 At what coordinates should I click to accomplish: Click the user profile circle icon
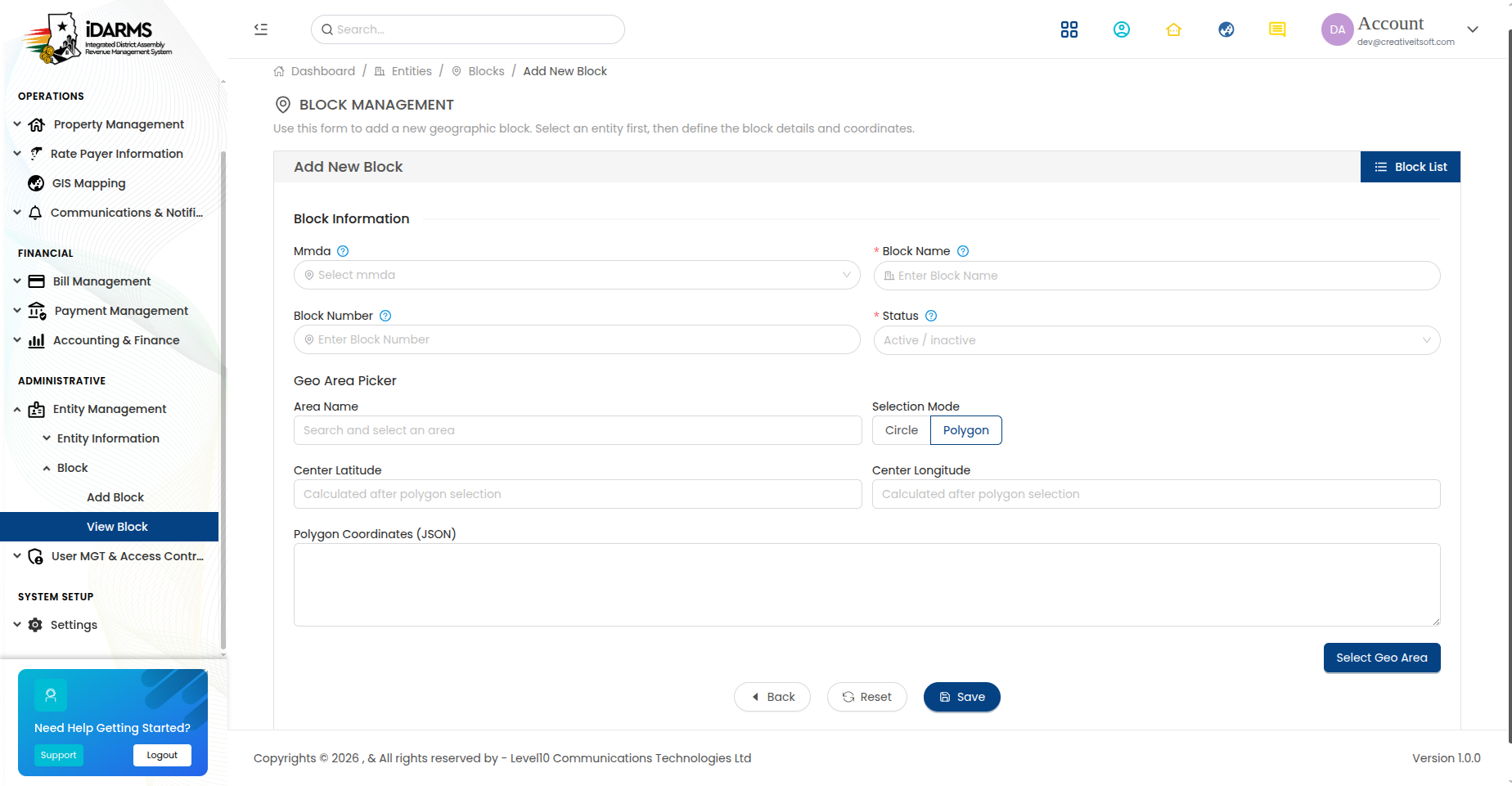(1122, 29)
